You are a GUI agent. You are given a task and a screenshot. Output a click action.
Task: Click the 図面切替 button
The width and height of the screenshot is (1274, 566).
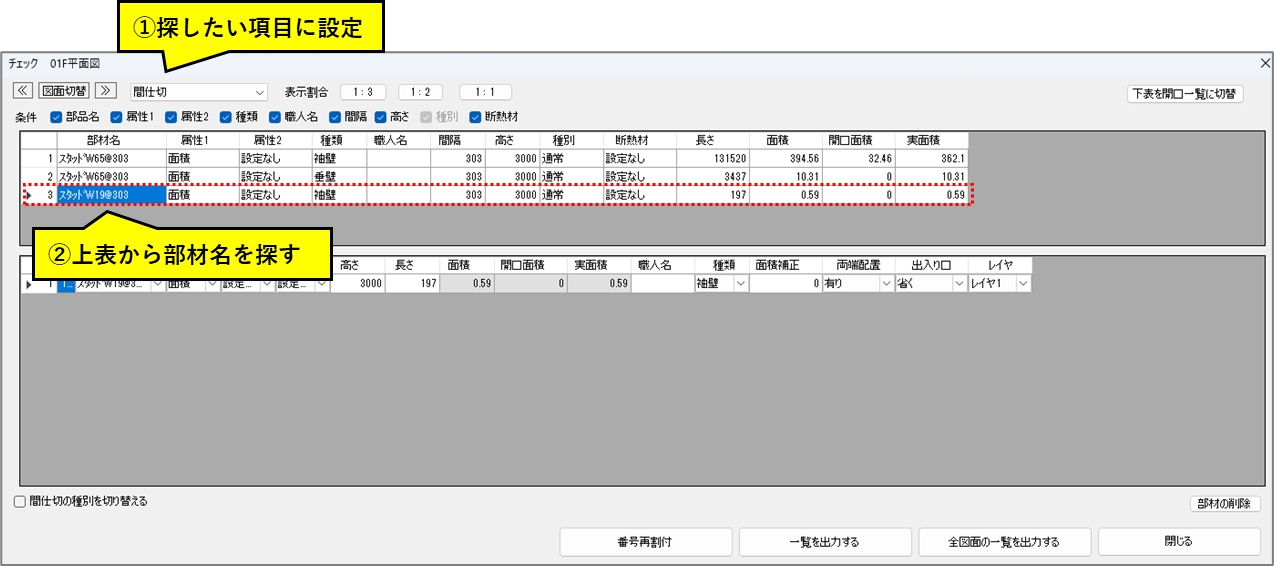63,91
